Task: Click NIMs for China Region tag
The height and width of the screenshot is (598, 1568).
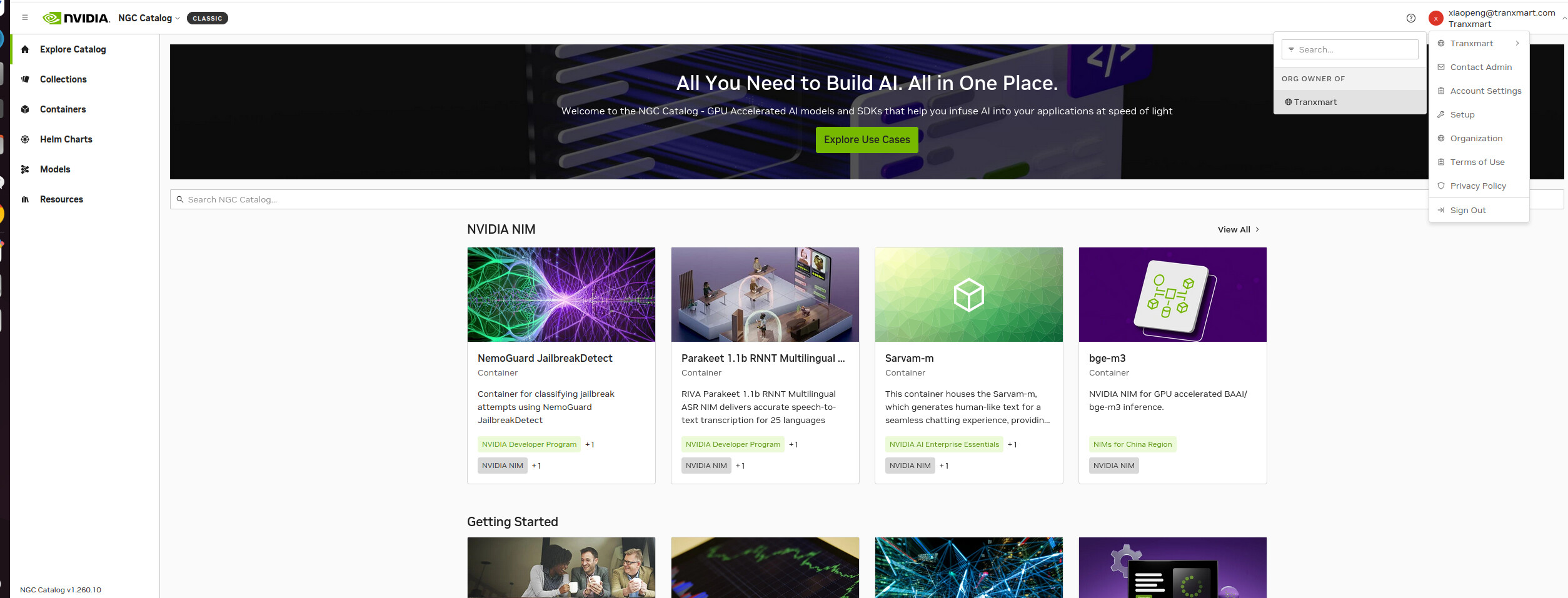Action: pos(1132,444)
